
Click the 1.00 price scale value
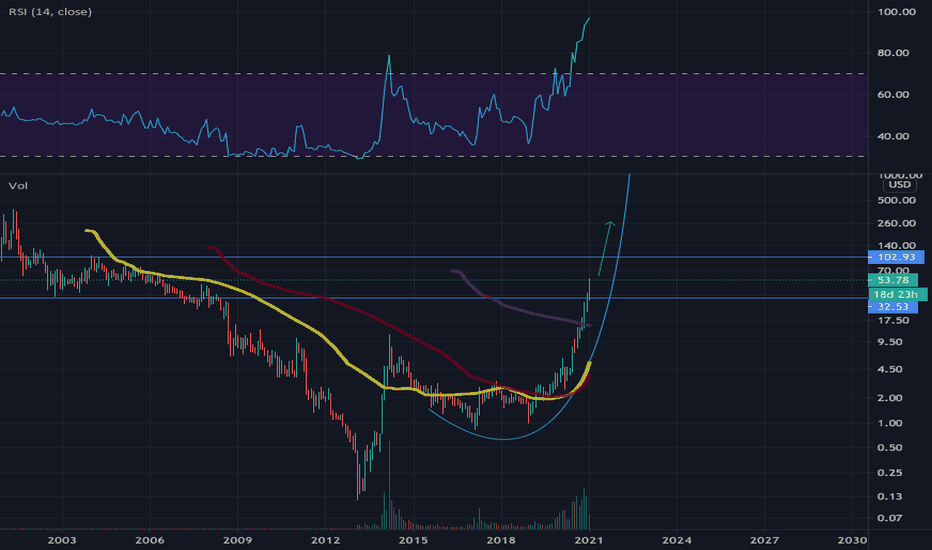click(x=890, y=423)
